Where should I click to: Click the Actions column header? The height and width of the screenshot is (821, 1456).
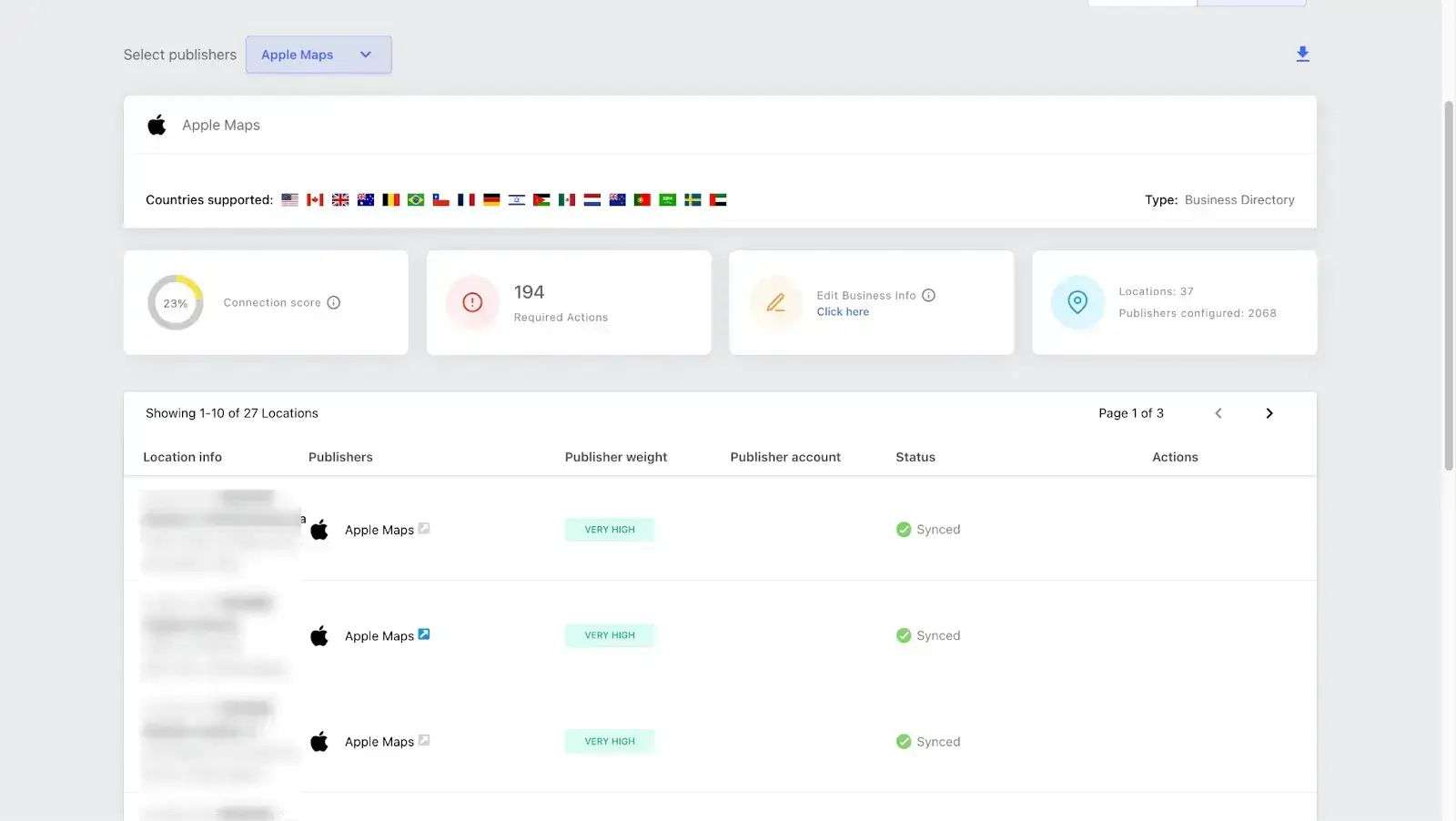[x=1175, y=457]
